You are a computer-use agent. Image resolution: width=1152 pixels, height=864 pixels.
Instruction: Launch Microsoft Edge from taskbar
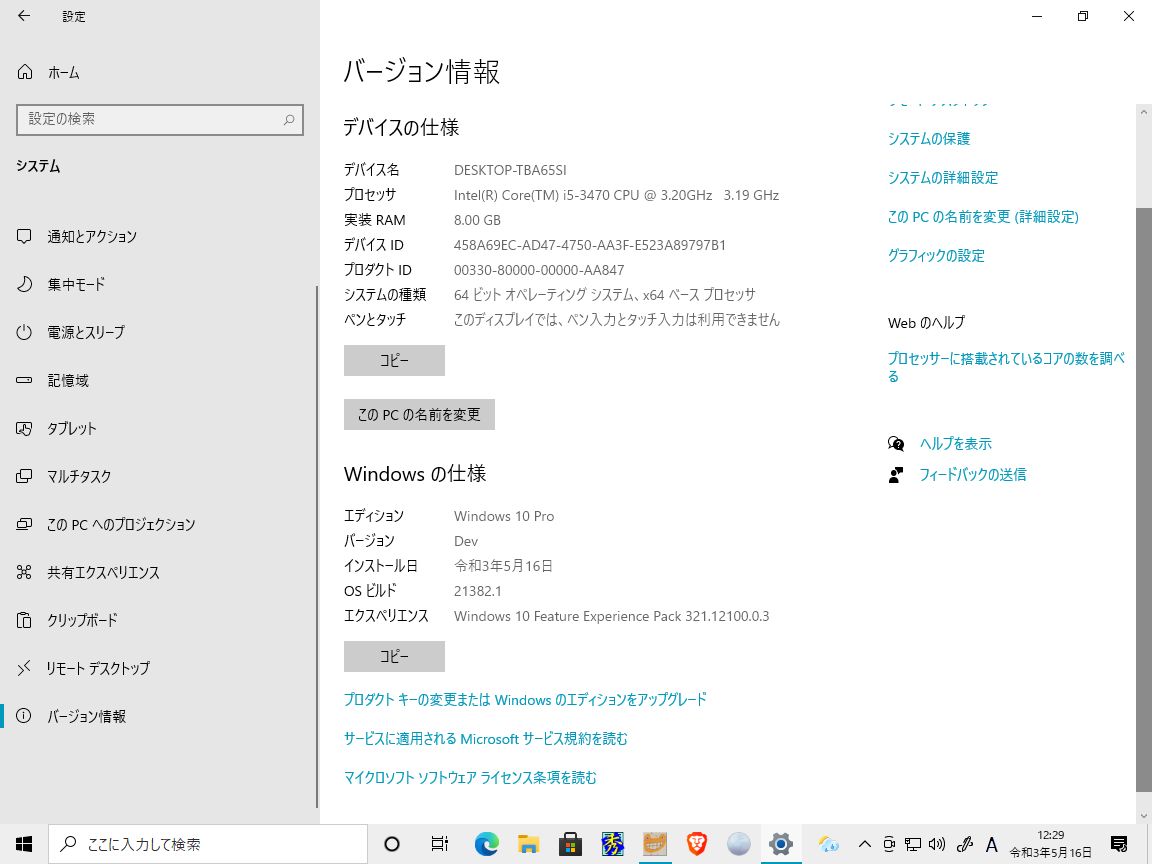[x=486, y=844]
